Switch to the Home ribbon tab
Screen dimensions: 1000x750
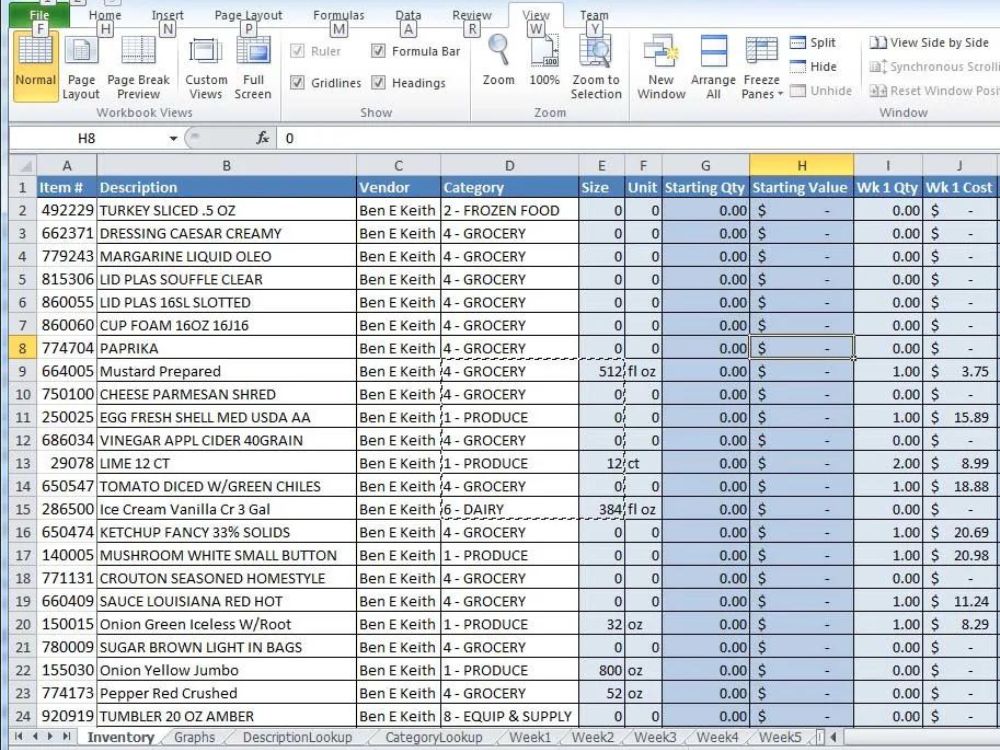point(105,15)
